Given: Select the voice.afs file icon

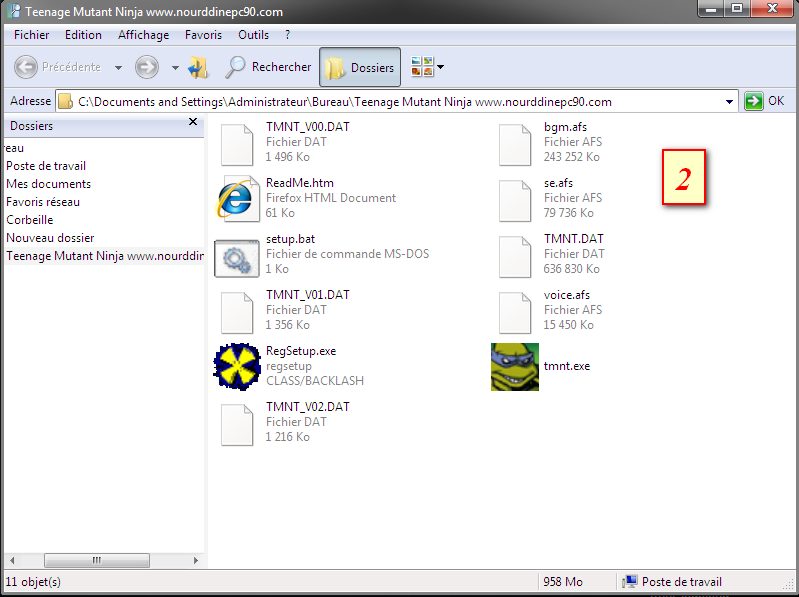Looking at the screenshot, I should [515, 313].
